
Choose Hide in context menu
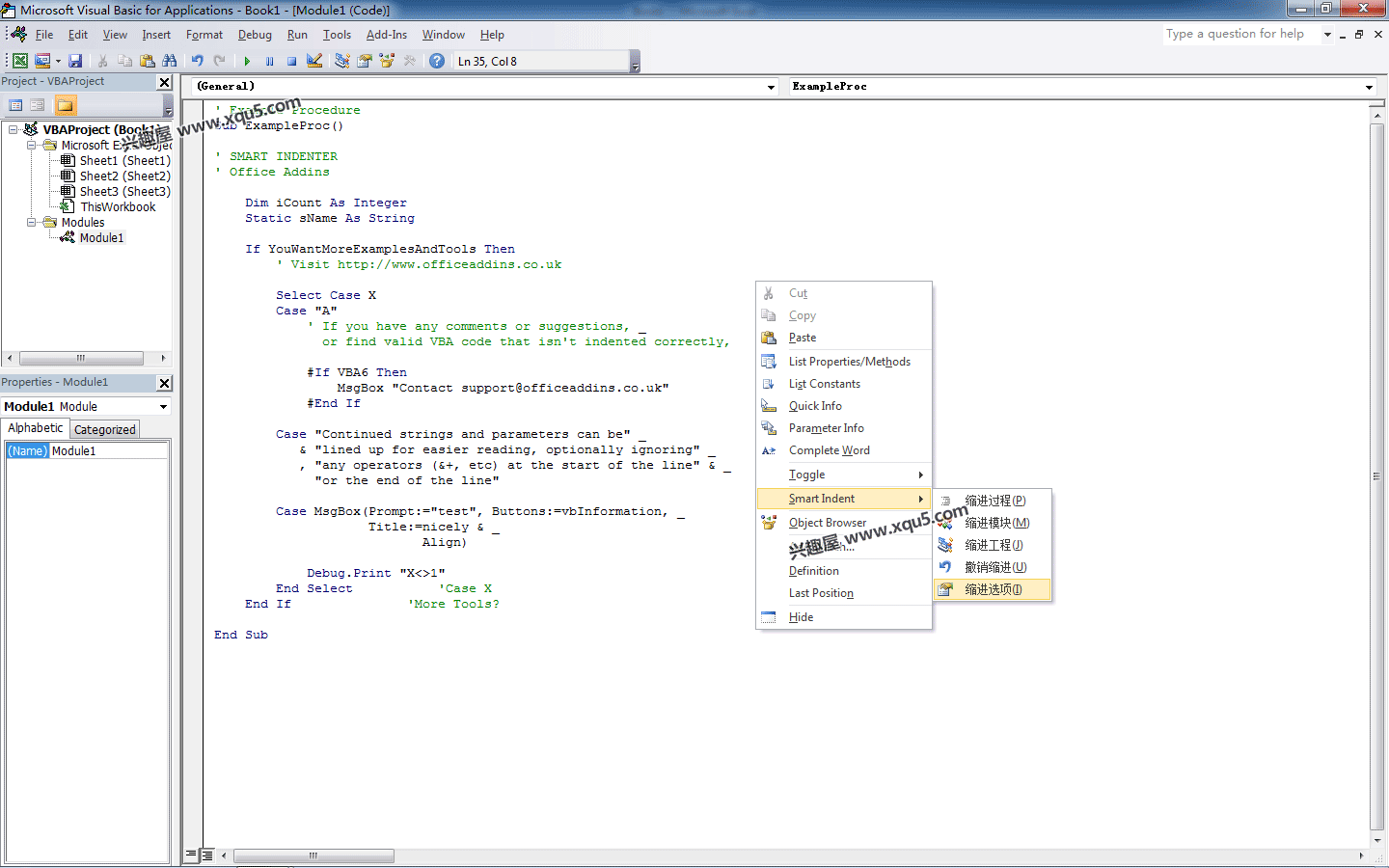click(844, 617)
